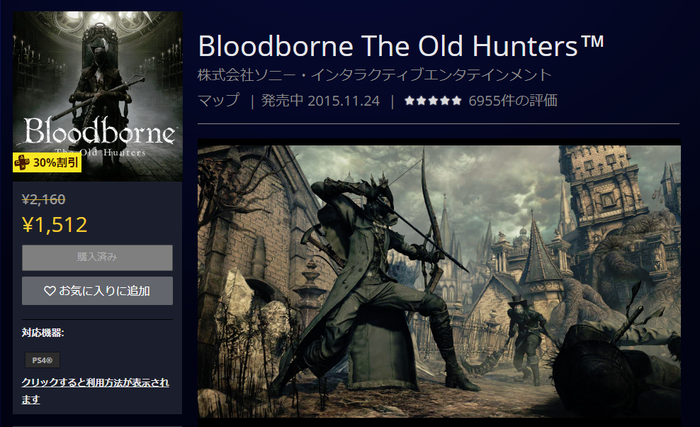Add to favorites with お気に入りに追加
The height and width of the screenshot is (427, 700).
[x=97, y=291]
